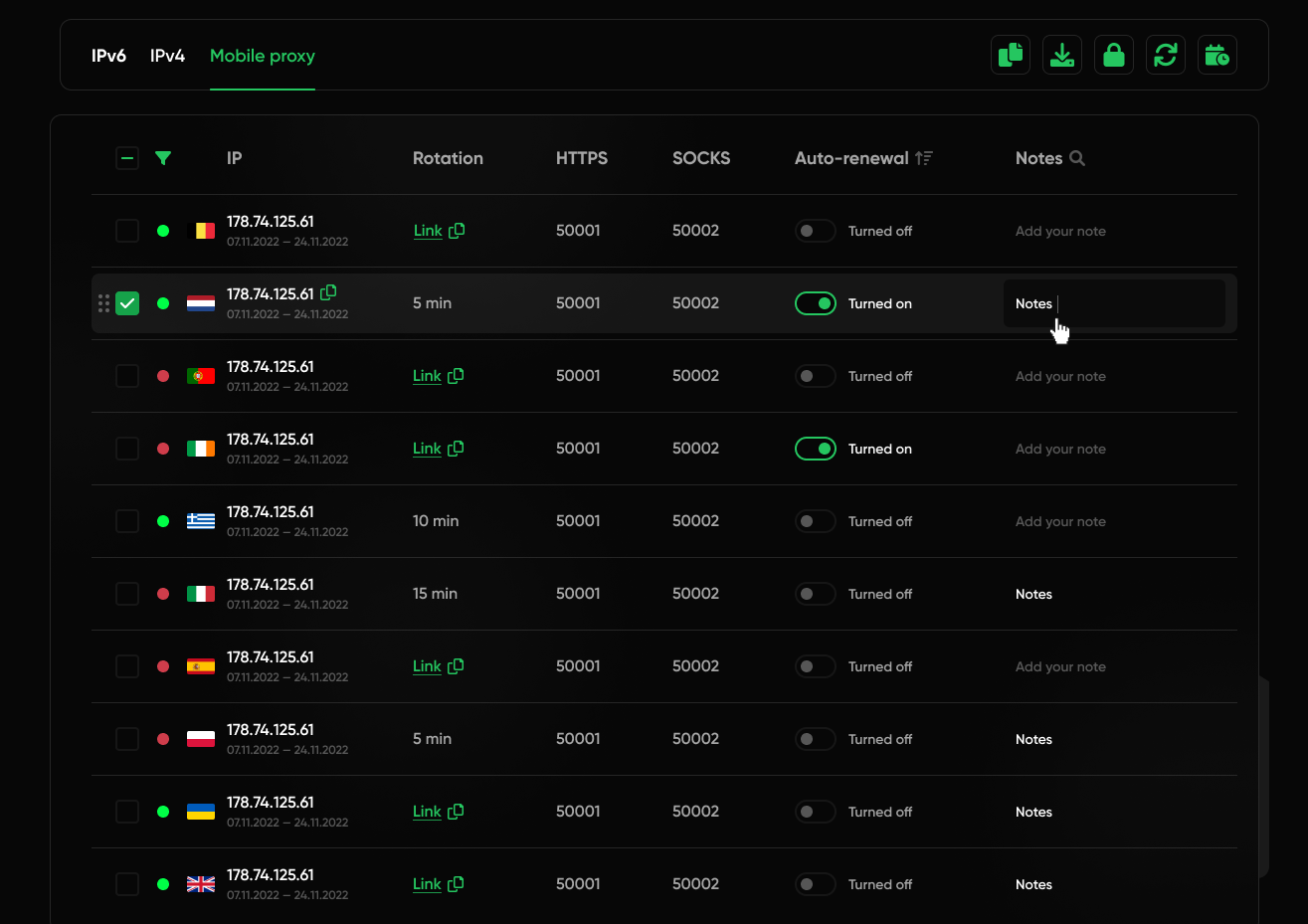Click the drag handle on the Netherlands row

pos(103,303)
